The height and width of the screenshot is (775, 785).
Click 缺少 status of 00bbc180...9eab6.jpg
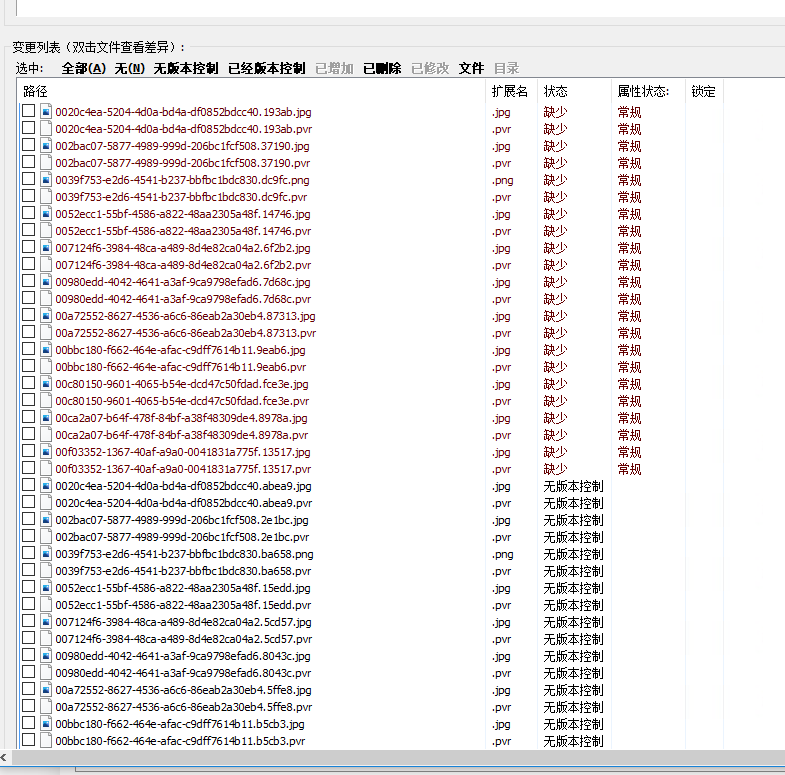[555, 350]
